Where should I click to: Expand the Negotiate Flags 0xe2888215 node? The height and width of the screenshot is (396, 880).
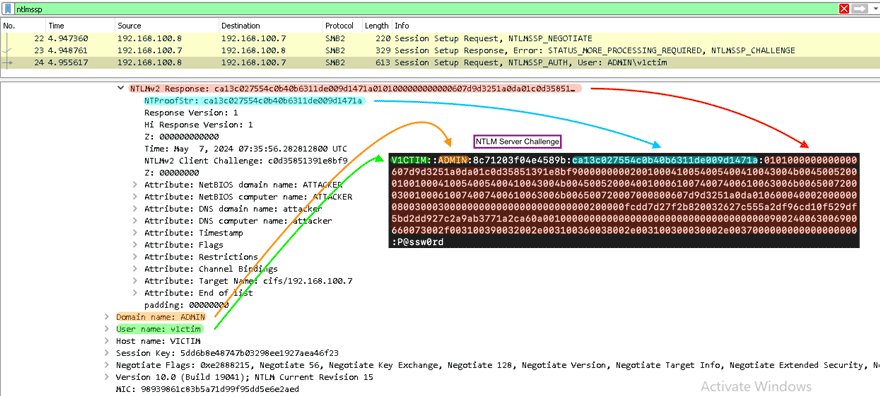pyautogui.click(x=107, y=365)
